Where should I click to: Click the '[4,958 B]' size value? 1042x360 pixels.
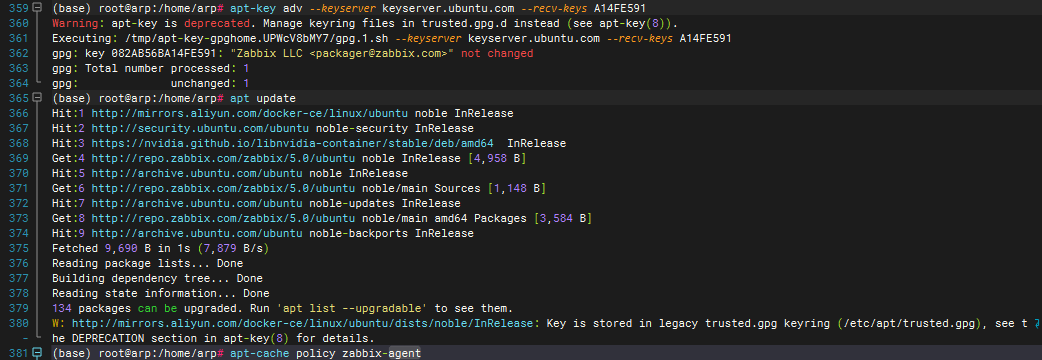click(x=497, y=159)
